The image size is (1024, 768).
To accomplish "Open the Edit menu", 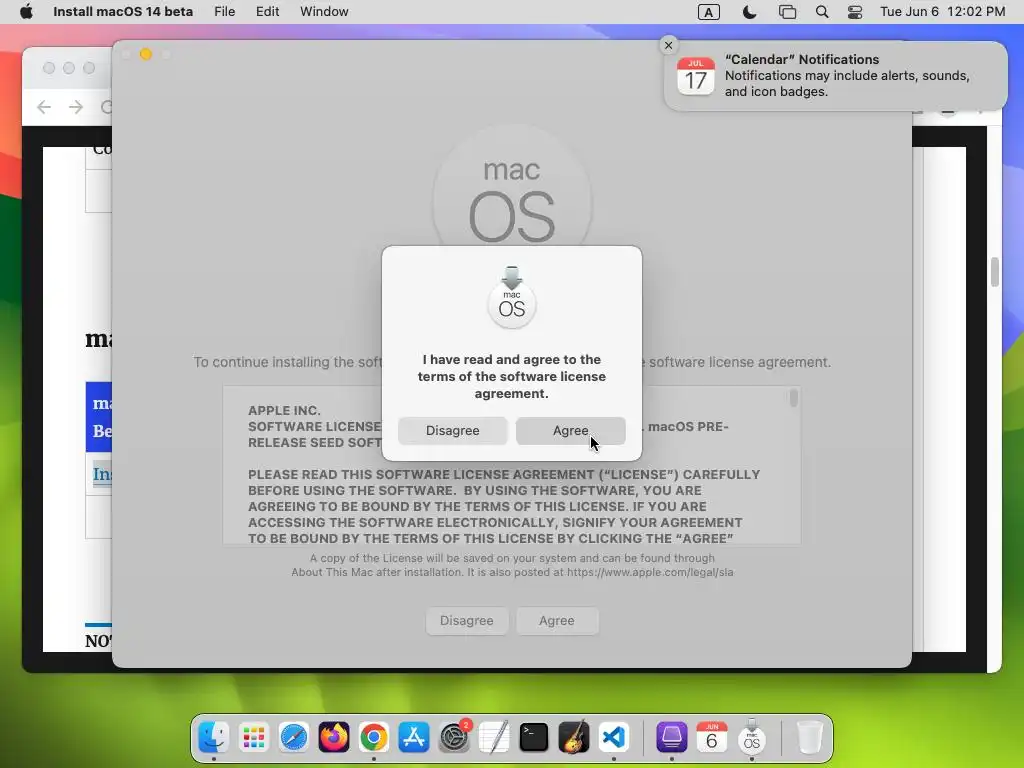I will (267, 12).
